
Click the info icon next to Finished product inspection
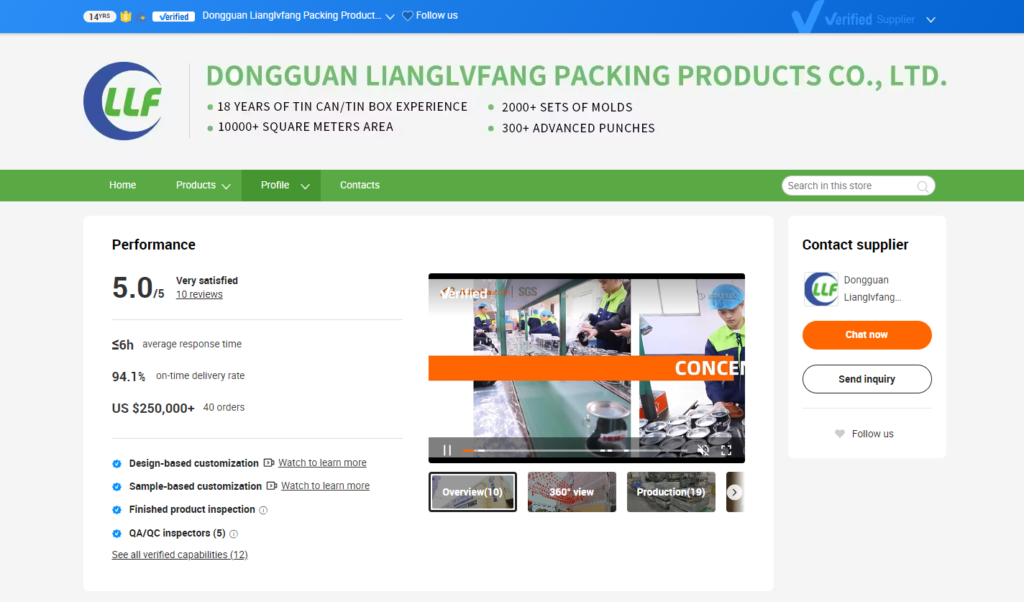pos(263,510)
